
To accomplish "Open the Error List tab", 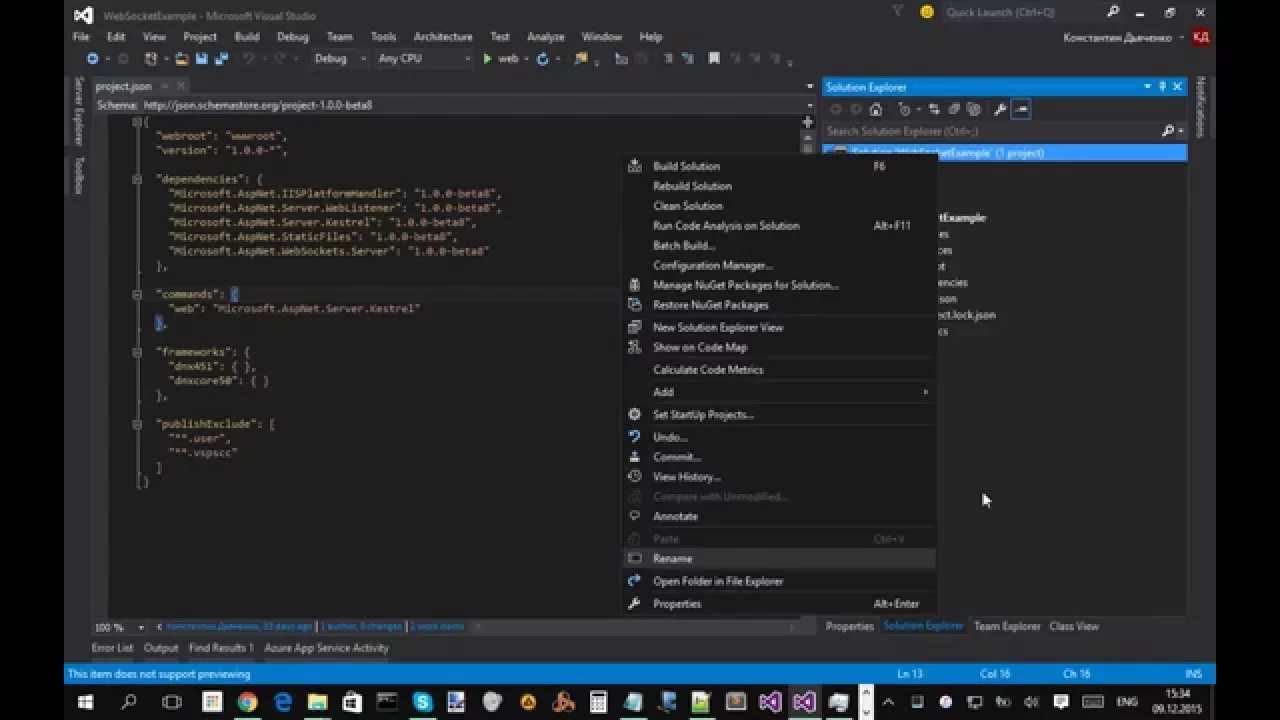I will [112, 648].
